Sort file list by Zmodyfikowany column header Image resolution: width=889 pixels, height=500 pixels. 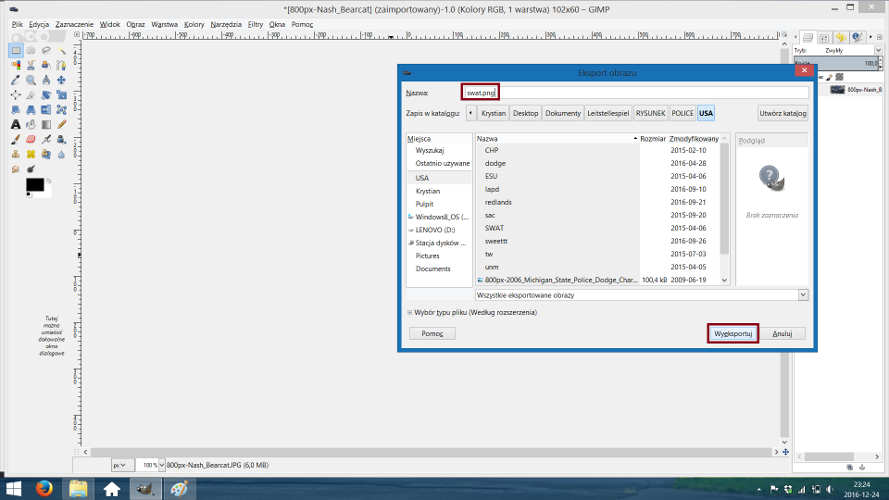[694, 138]
